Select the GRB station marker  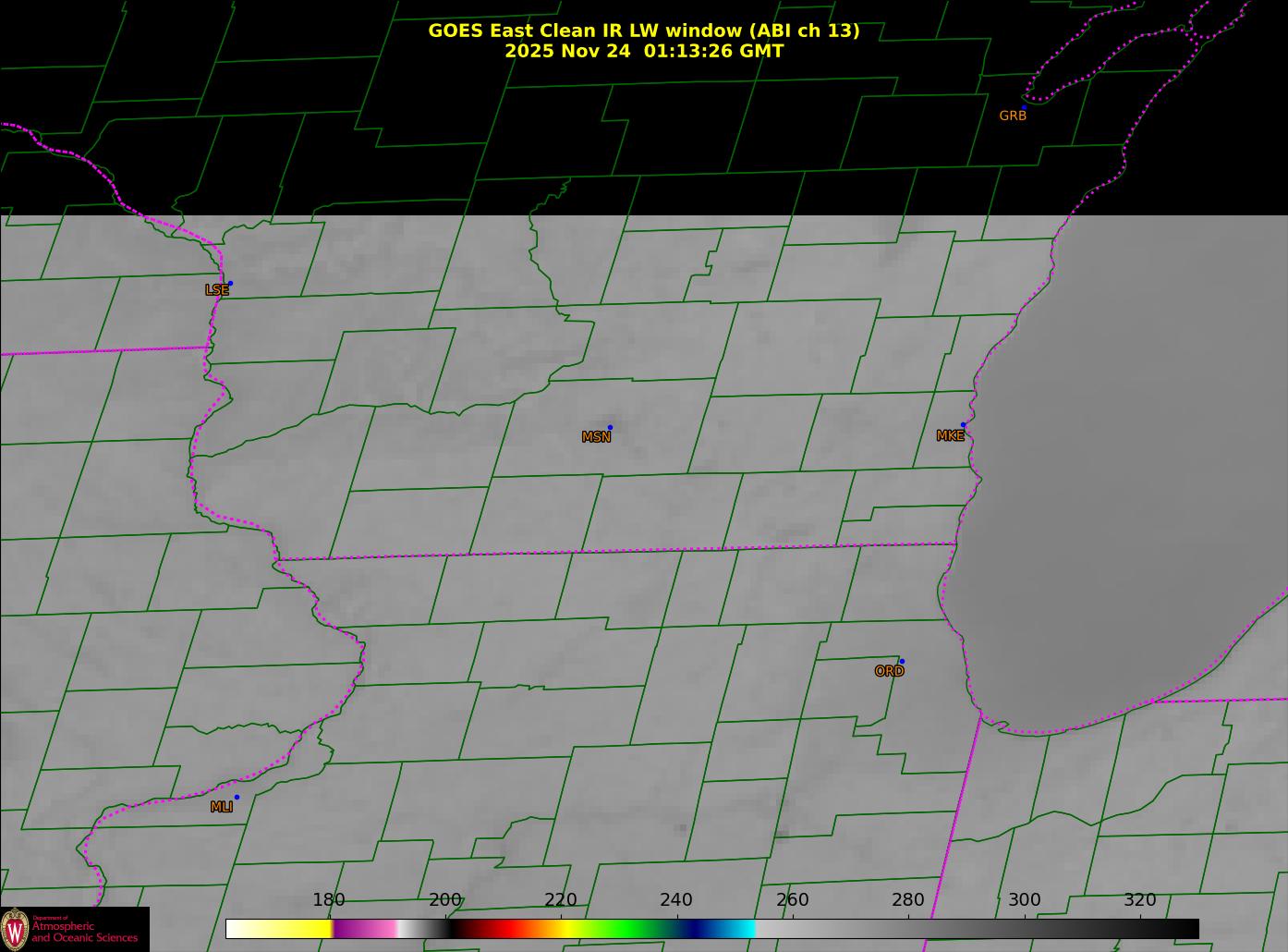click(x=1024, y=107)
